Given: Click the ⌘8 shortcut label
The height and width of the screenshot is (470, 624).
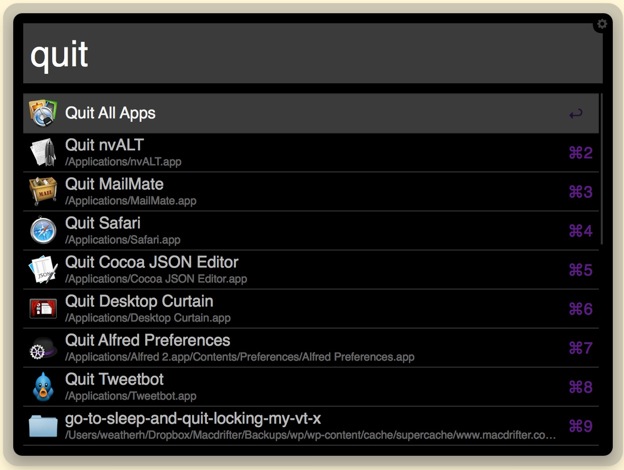Looking at the screenshot, I should [581, 387].
